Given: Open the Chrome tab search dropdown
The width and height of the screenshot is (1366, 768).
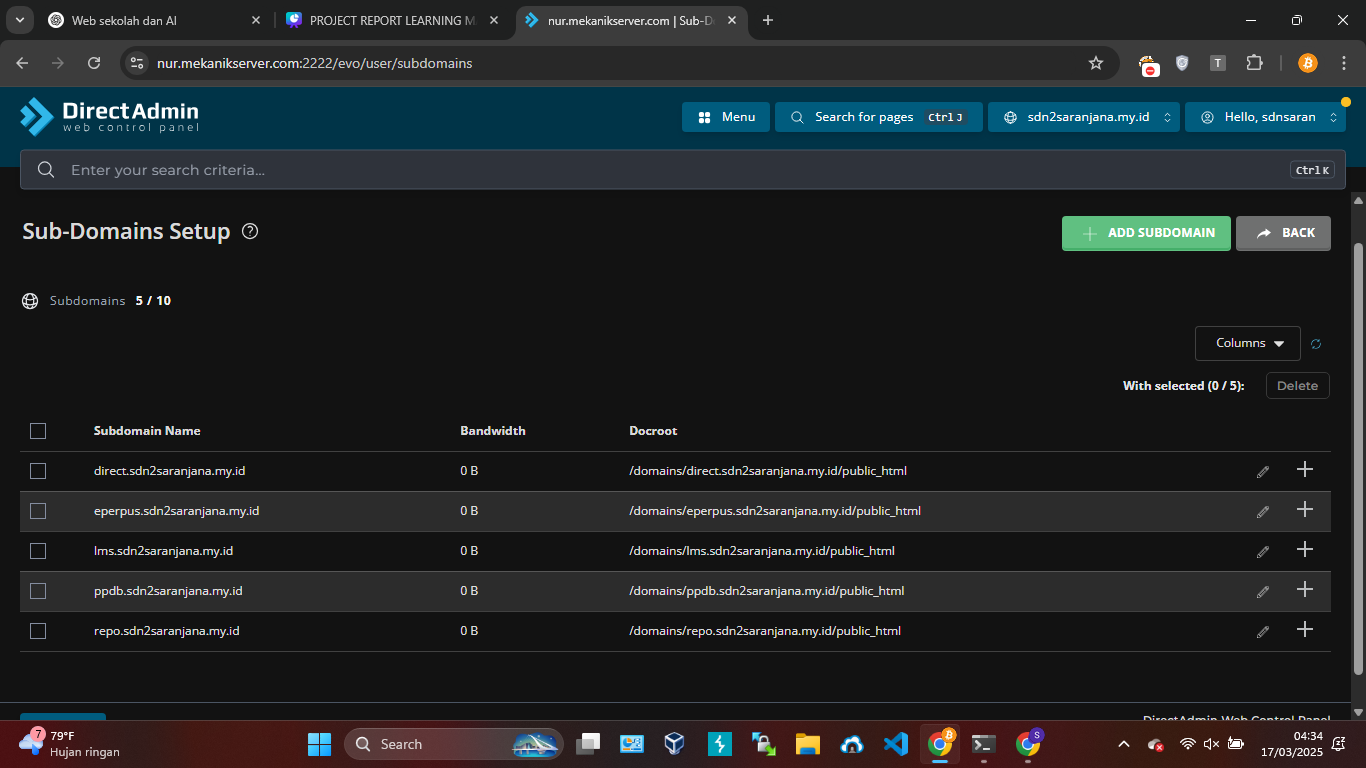Looking at the screenshot, I should (19, 20).
